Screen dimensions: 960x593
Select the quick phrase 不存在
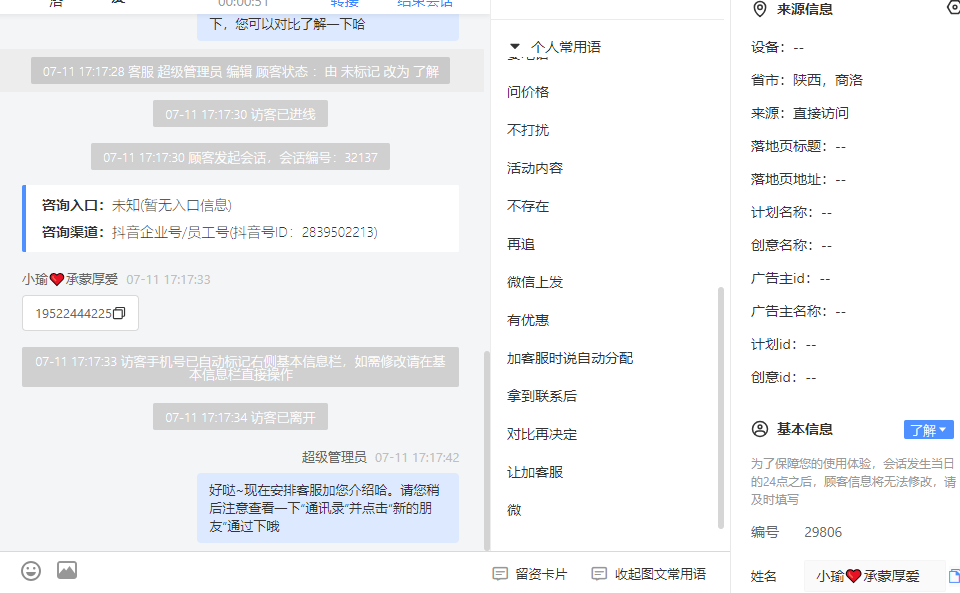click(x=528, y=206)
